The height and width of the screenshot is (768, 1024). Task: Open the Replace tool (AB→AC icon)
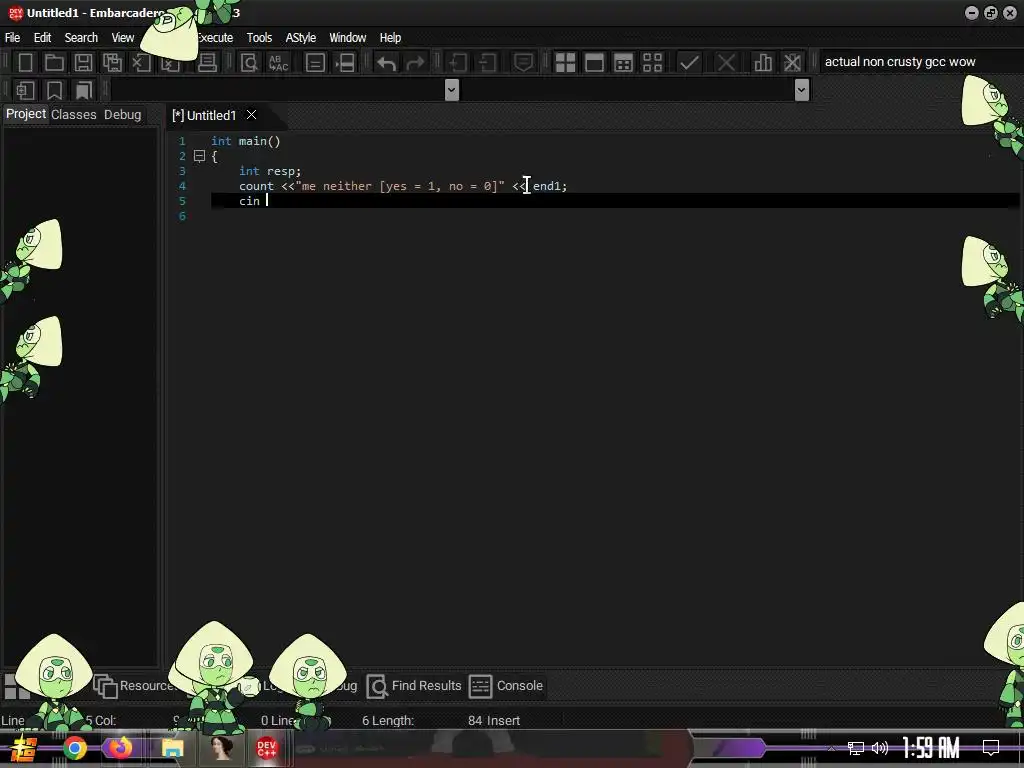pyautogui.click(x=278, y=63)
